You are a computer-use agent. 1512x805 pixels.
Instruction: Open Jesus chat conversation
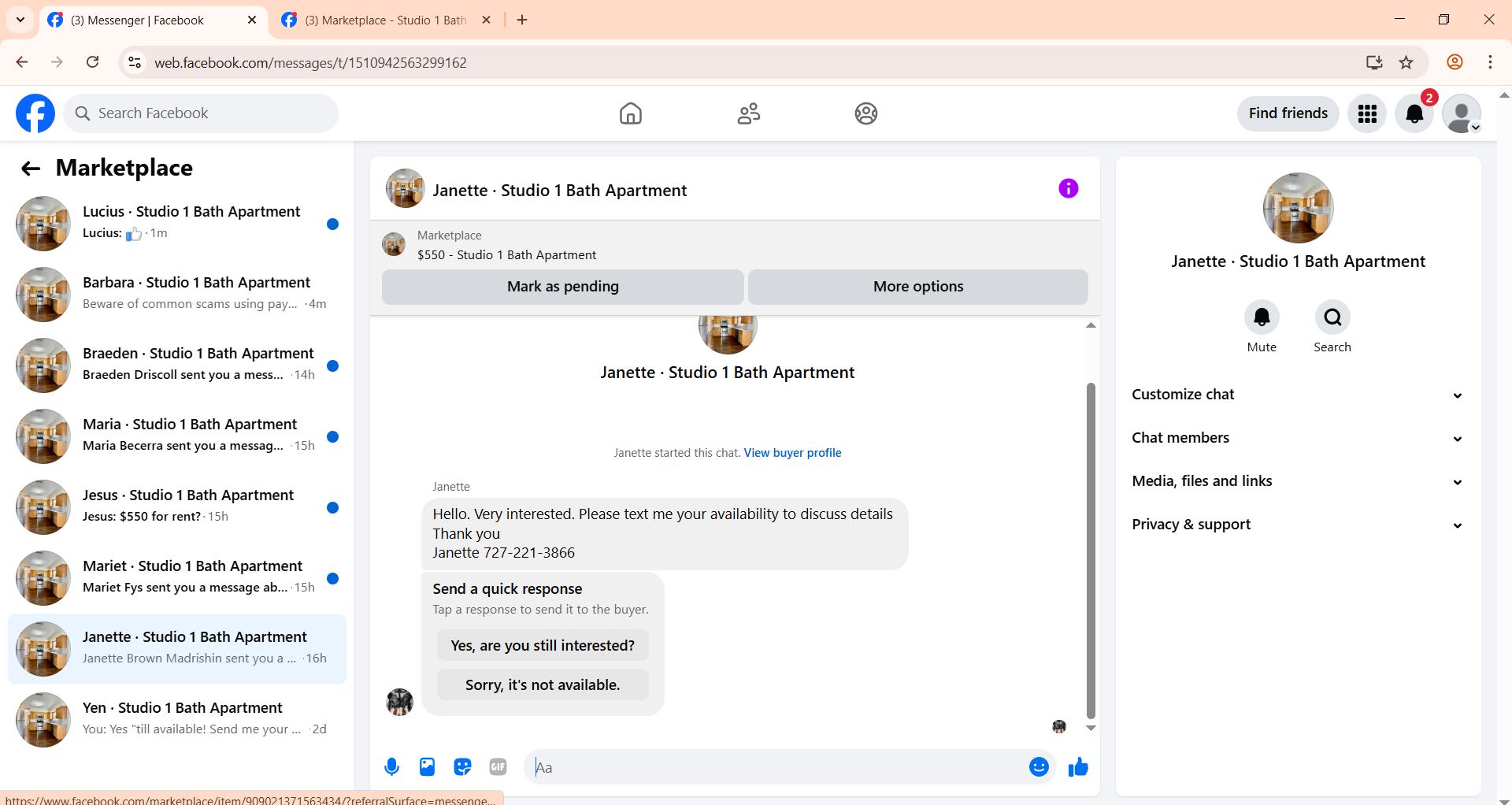pos(177,507)
